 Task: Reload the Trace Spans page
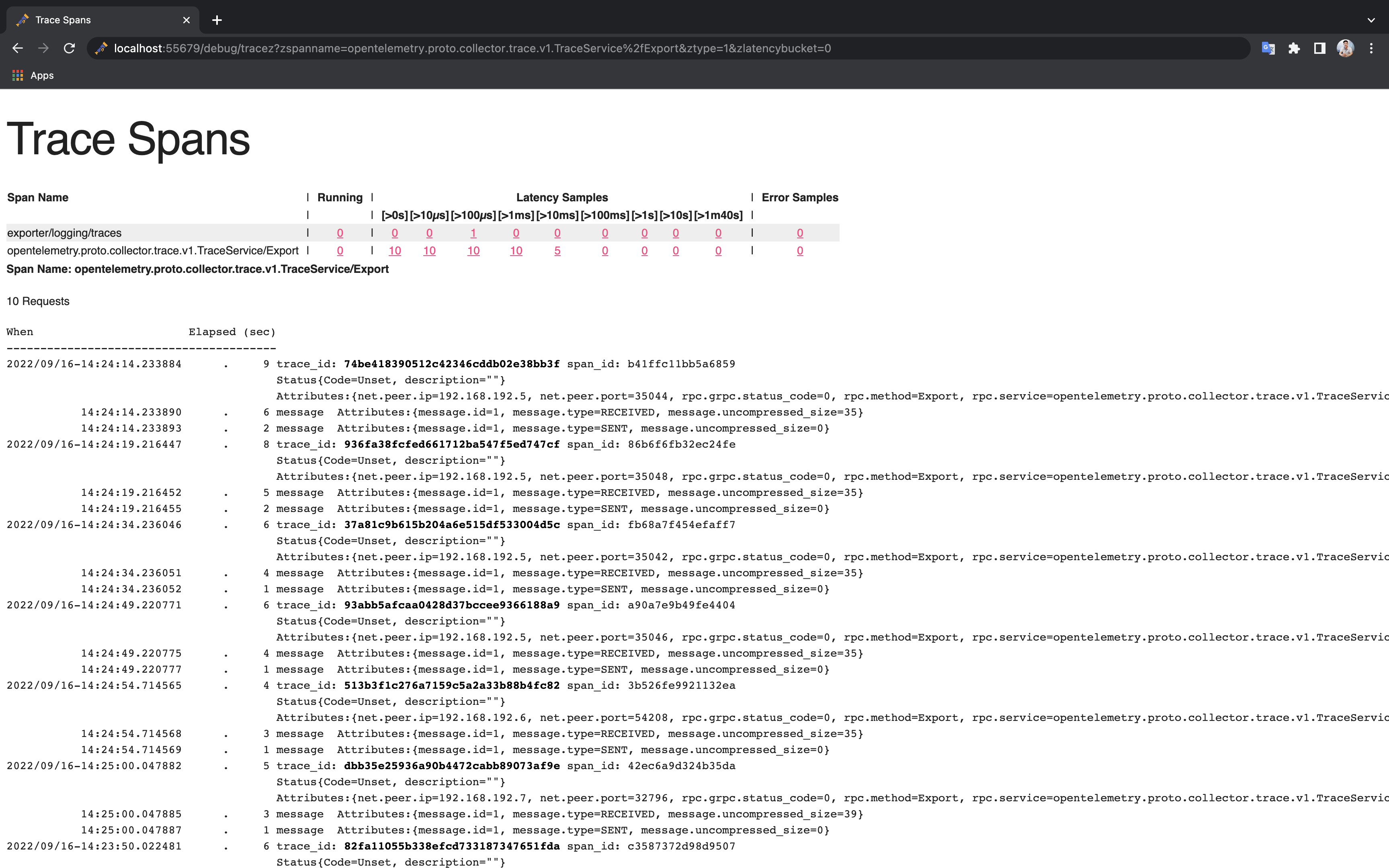(70, 48)
